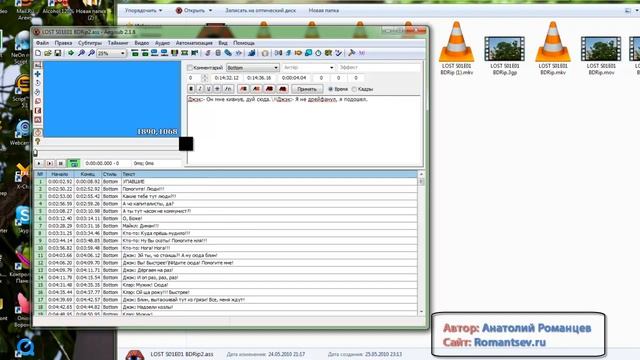Click Snap to scene toolbar icon
Image resolution: width=640 pixels, height=360 pixels.
click(x=184, y=53)
